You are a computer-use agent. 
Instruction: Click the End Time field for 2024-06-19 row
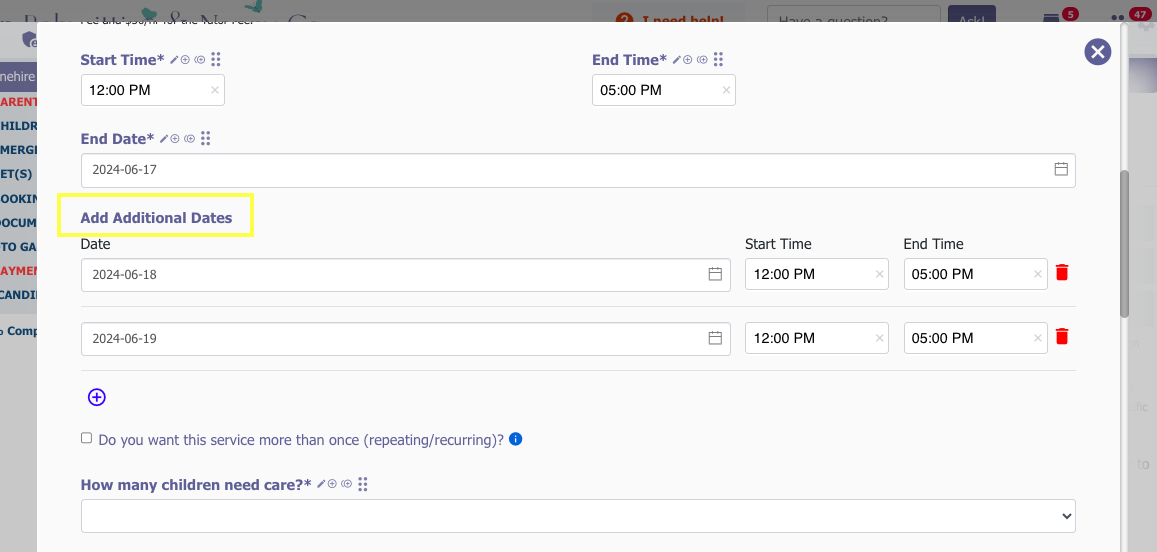968,338
